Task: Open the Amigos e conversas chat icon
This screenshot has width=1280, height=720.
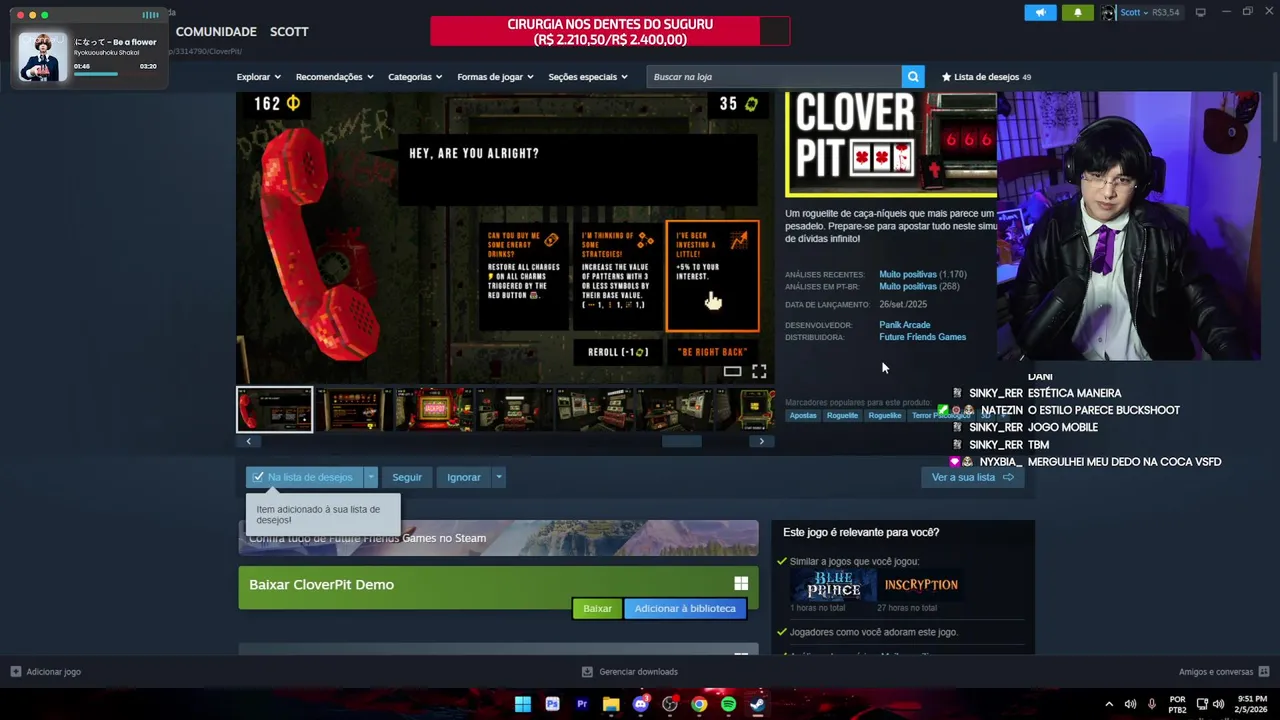Action: [1264, 672]
